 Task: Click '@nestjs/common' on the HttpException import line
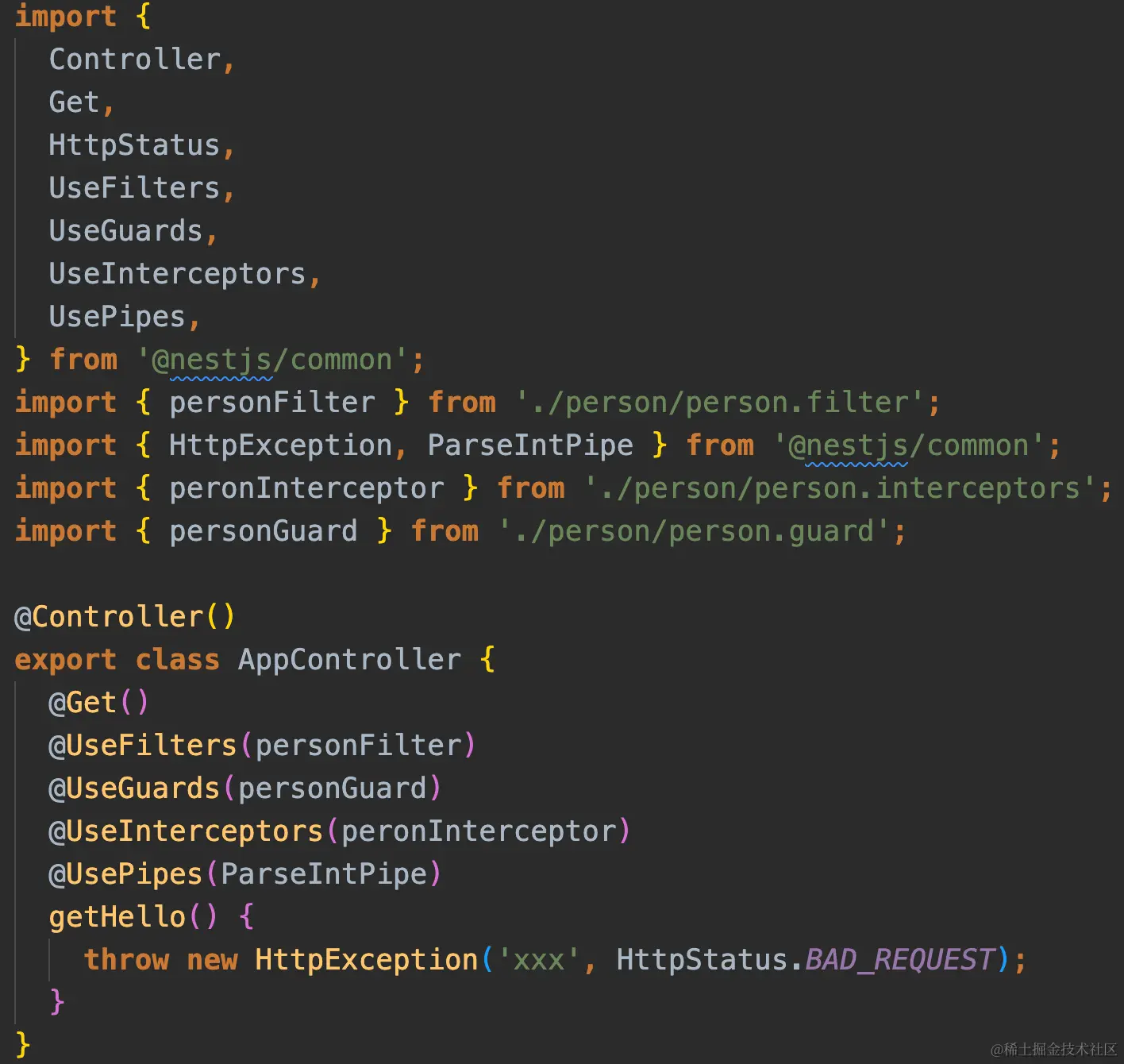pyautogui.click(x=909, y=445)
